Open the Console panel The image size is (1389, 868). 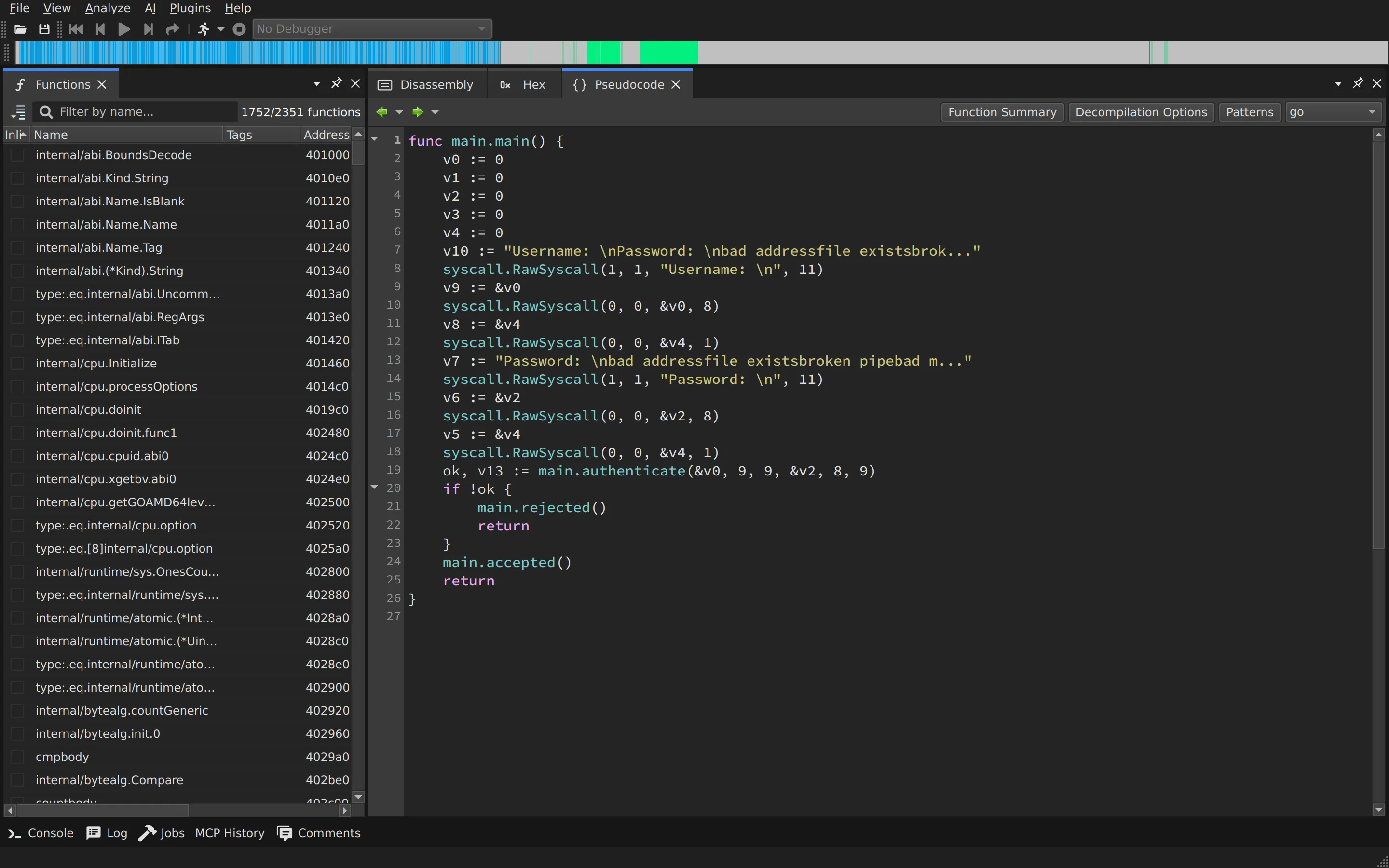click(41, 833)
